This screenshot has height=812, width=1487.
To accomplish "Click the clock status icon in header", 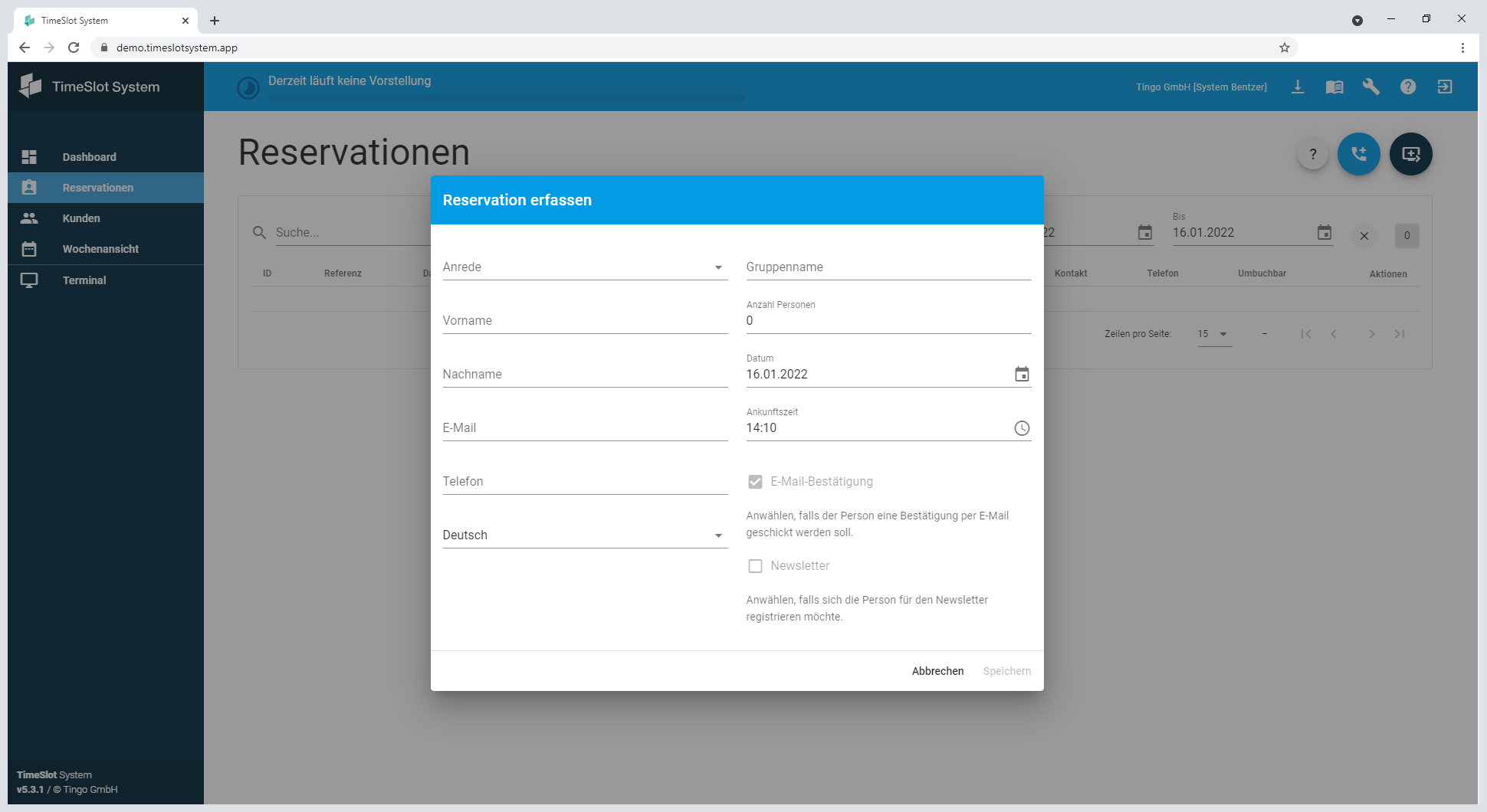I will coord(248,88).
